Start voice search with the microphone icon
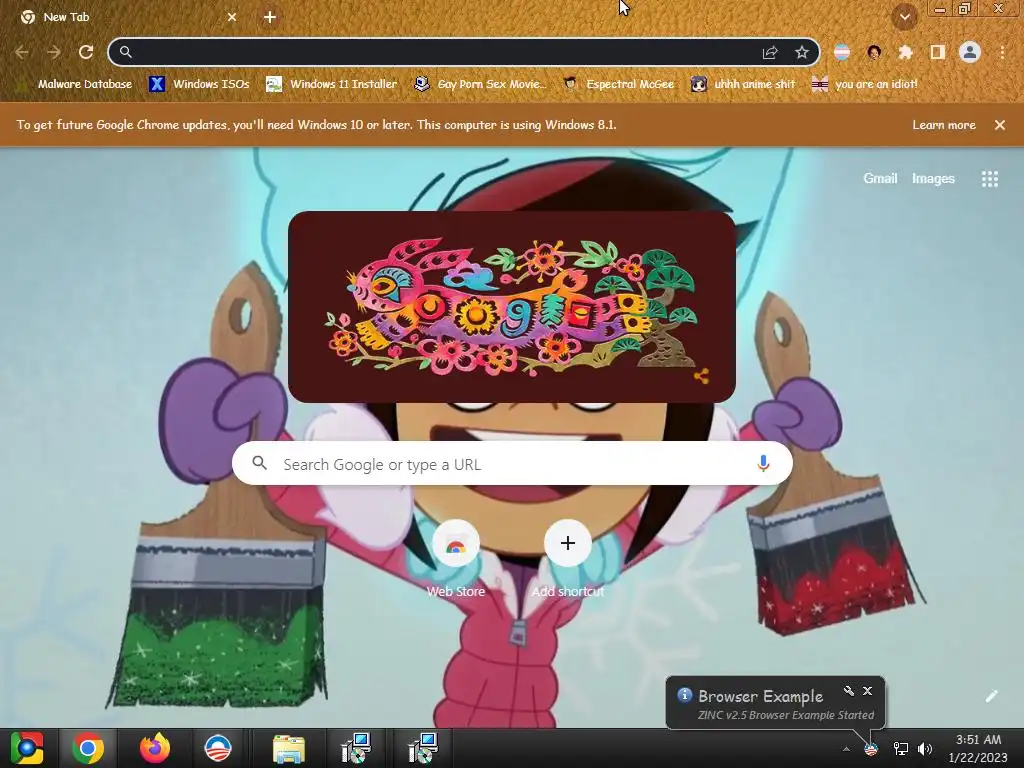1024x768 pixels. (763, 464)
